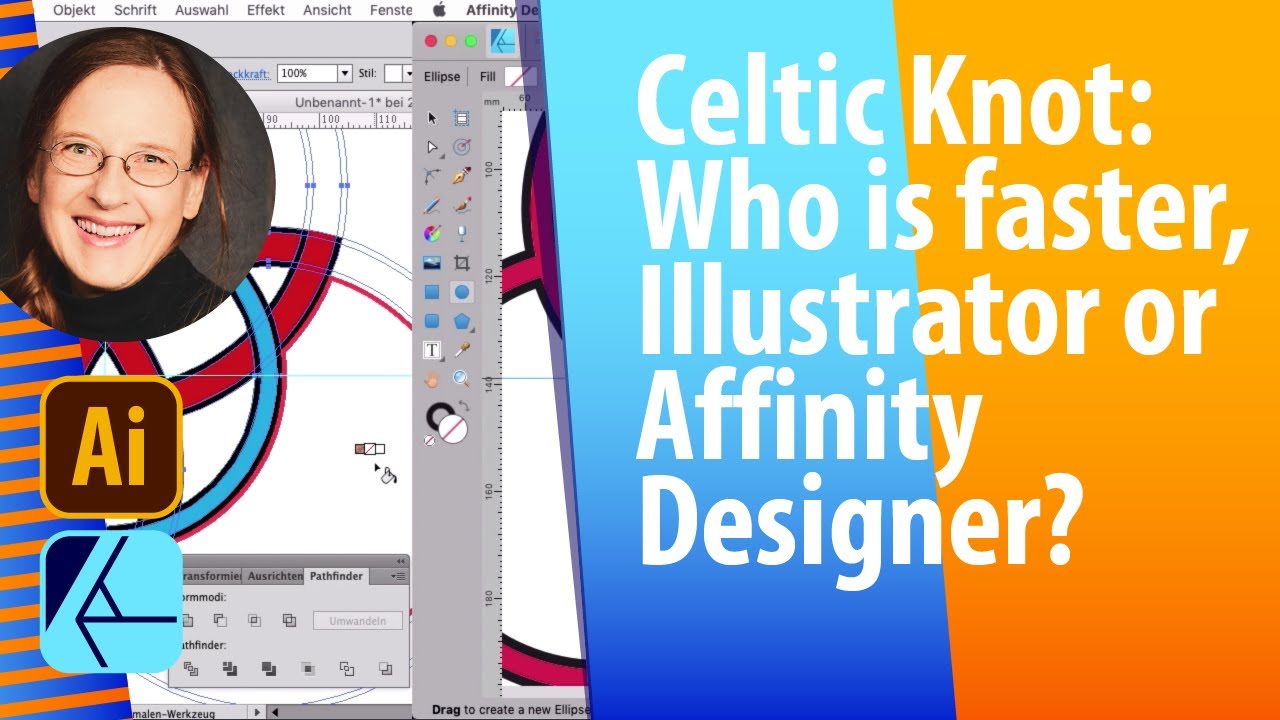Screen dimensions: 1280x720
Task: Select the Color Picker eyedropper tool
Action: [x=461, y=350]
